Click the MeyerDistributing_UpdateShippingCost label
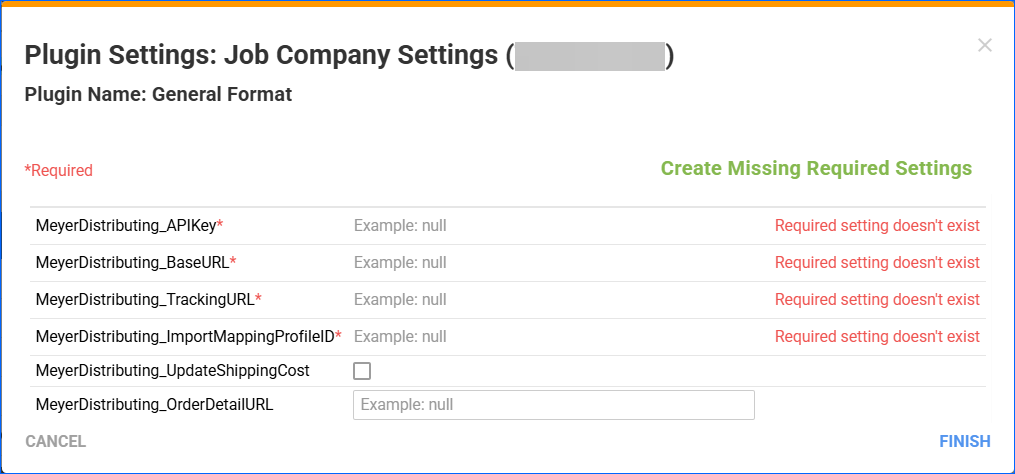Image resolution: width=1015 pixels, height=474 pixels. pyautogui.click(x=172, y=371)
